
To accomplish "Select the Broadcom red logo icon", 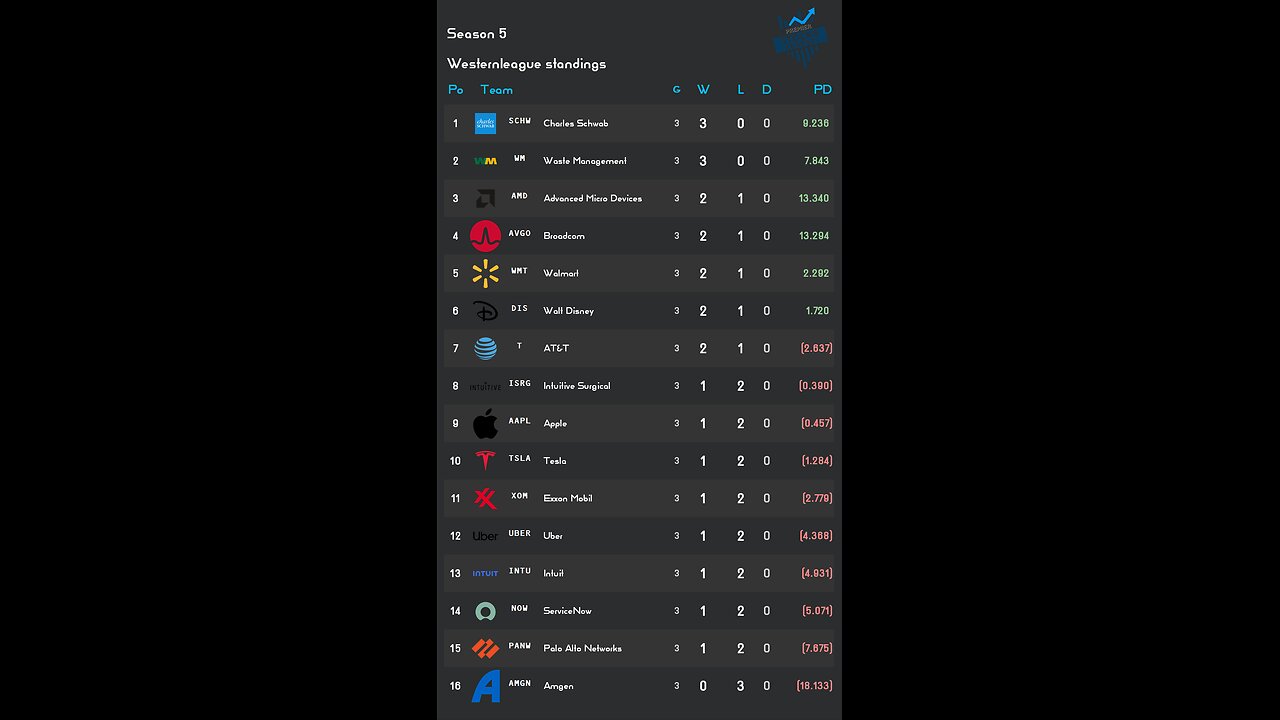I will pos(485,236).
